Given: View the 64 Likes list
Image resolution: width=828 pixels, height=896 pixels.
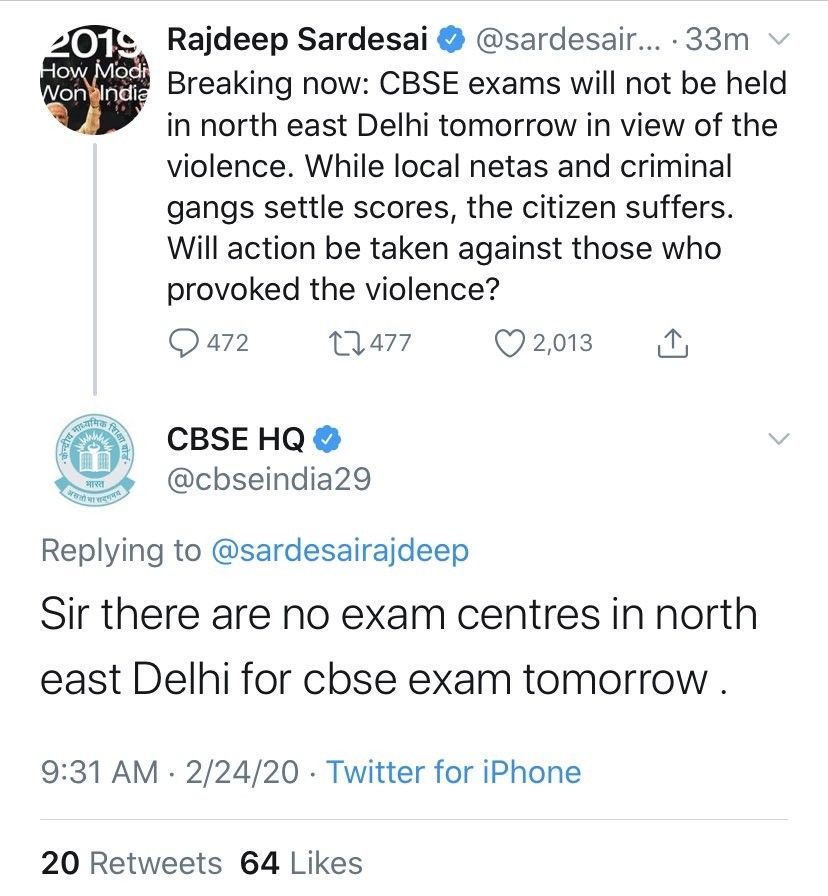Looking at the screenshot, I should [302, 862].
